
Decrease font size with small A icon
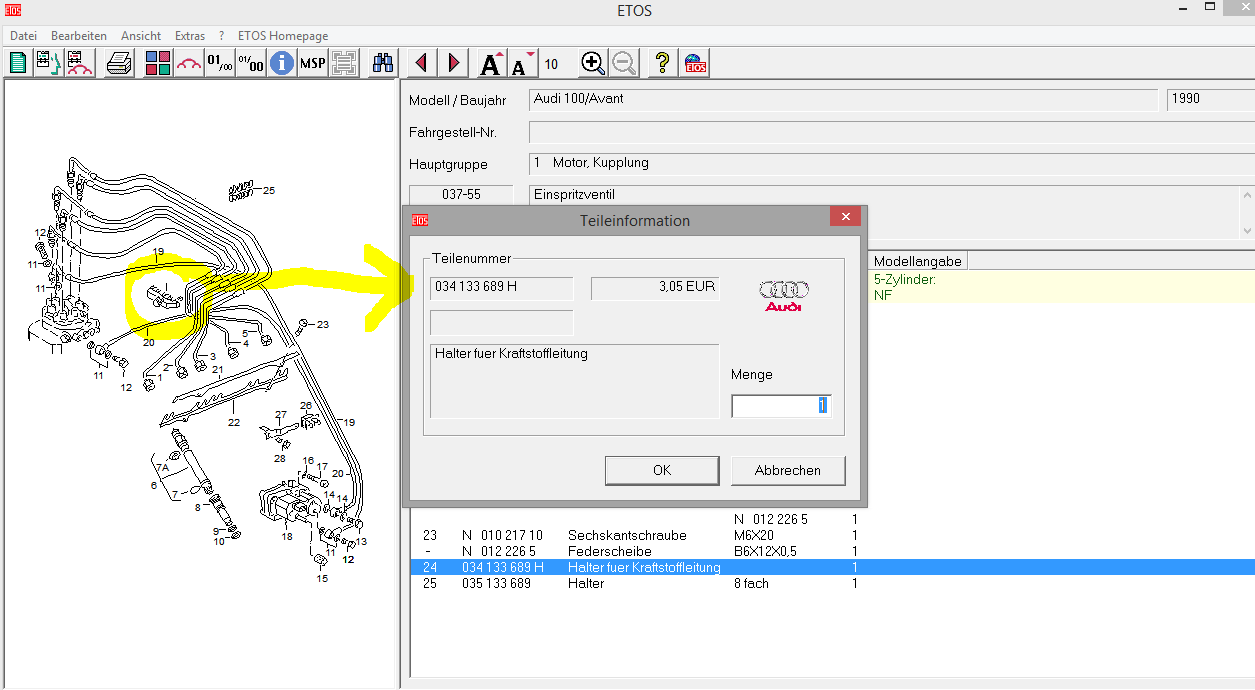[x=522, y=63]
